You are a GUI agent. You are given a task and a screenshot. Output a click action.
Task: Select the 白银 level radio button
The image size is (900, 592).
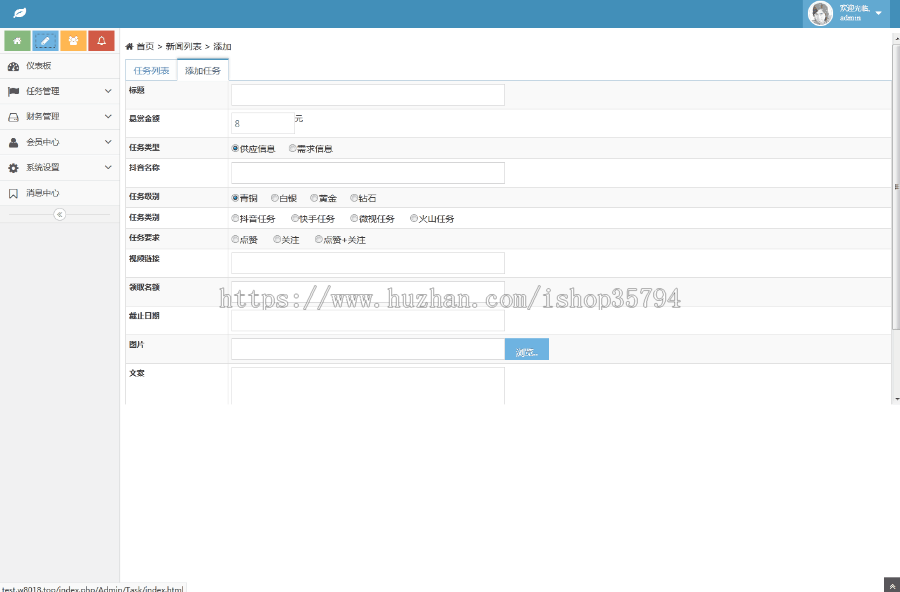[274, 198]
